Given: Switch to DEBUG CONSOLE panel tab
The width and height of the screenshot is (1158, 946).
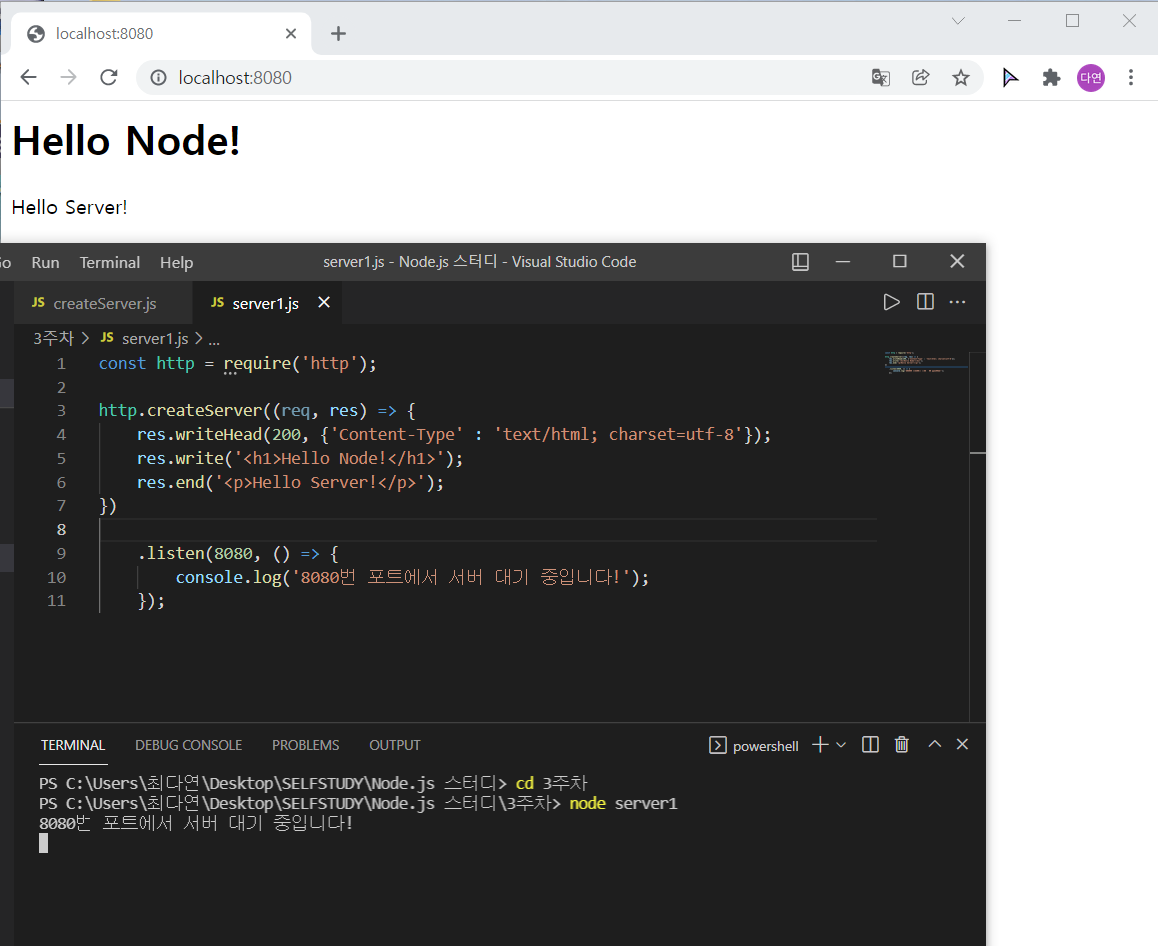Looking at the screenshot, I should (188, 745).
